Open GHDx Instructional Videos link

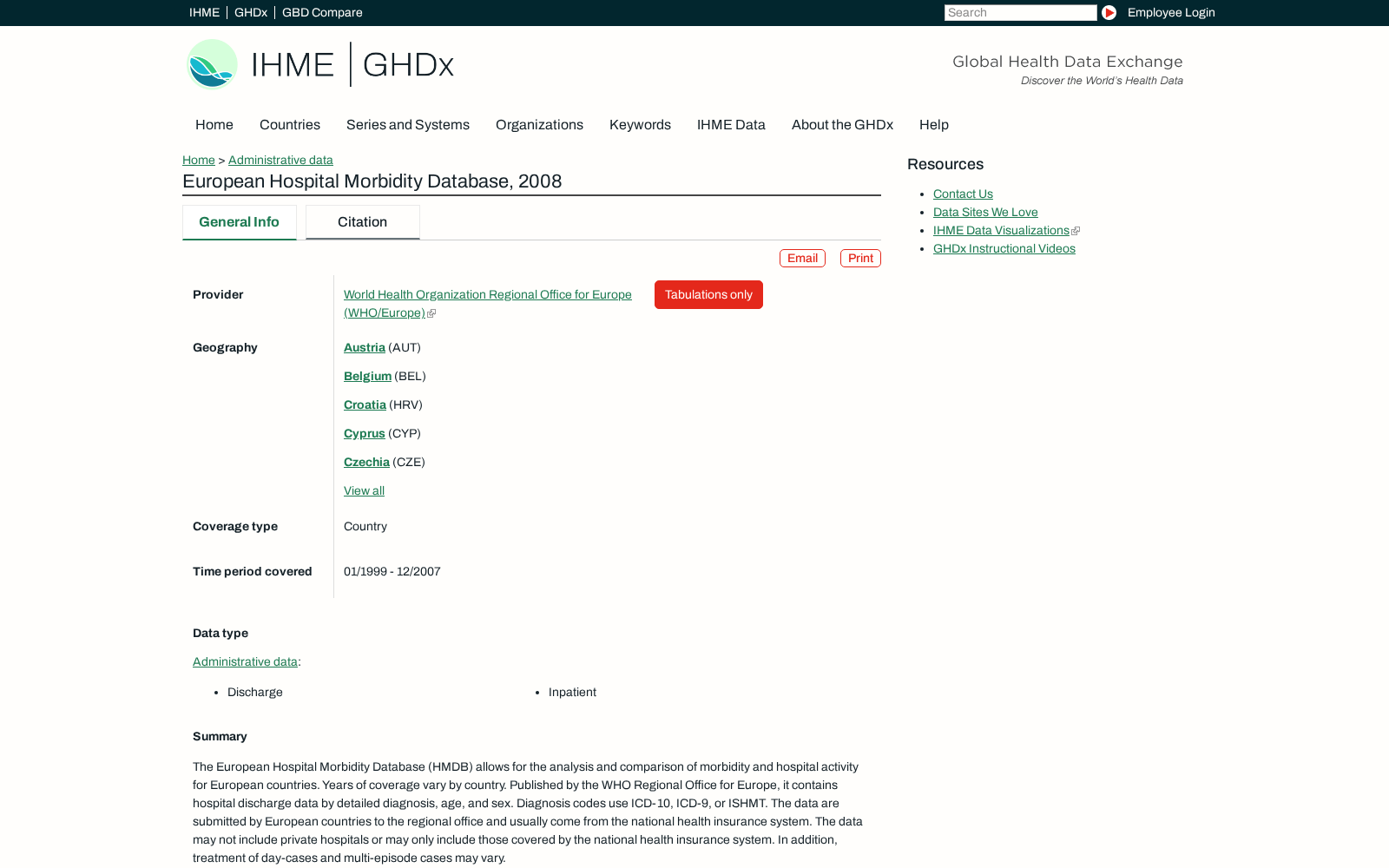pyautogui.click(x=1004, y=249)
